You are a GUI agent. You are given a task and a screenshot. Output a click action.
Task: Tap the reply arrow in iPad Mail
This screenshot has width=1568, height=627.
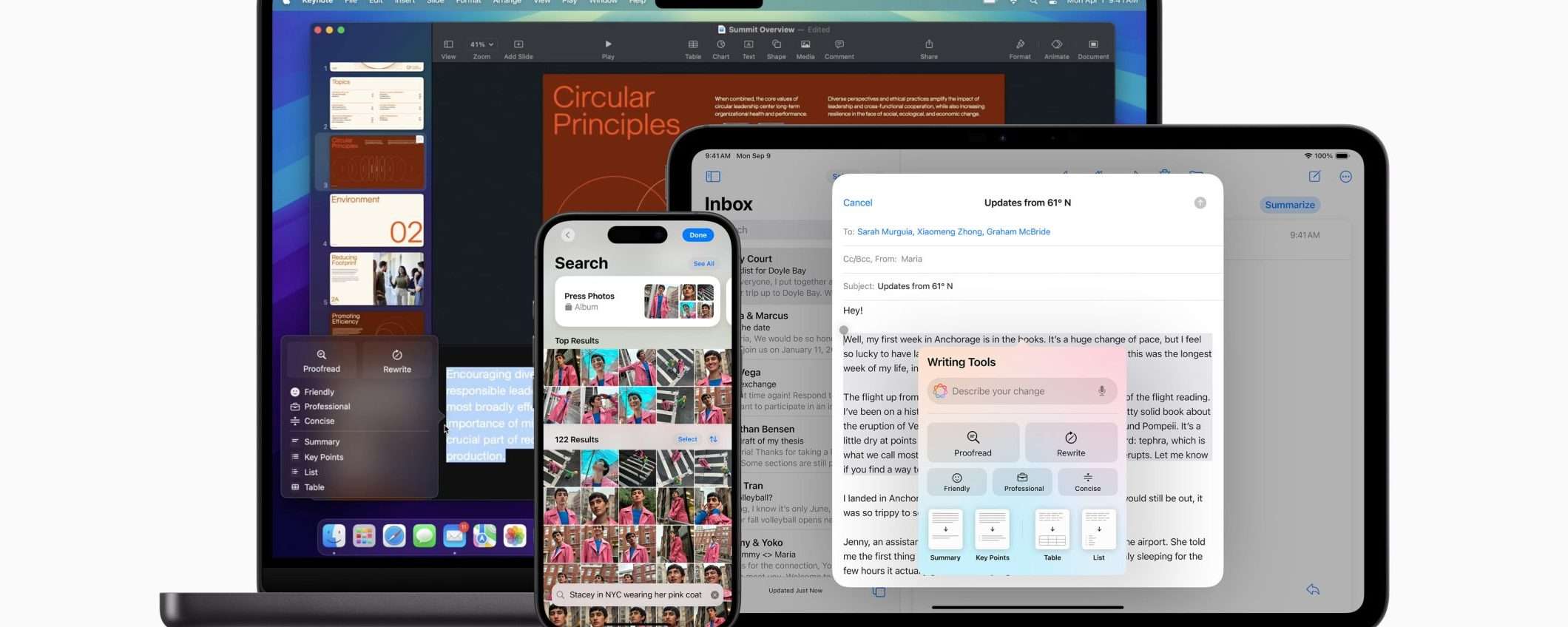pyautogui.click(x=1313, y=589)
